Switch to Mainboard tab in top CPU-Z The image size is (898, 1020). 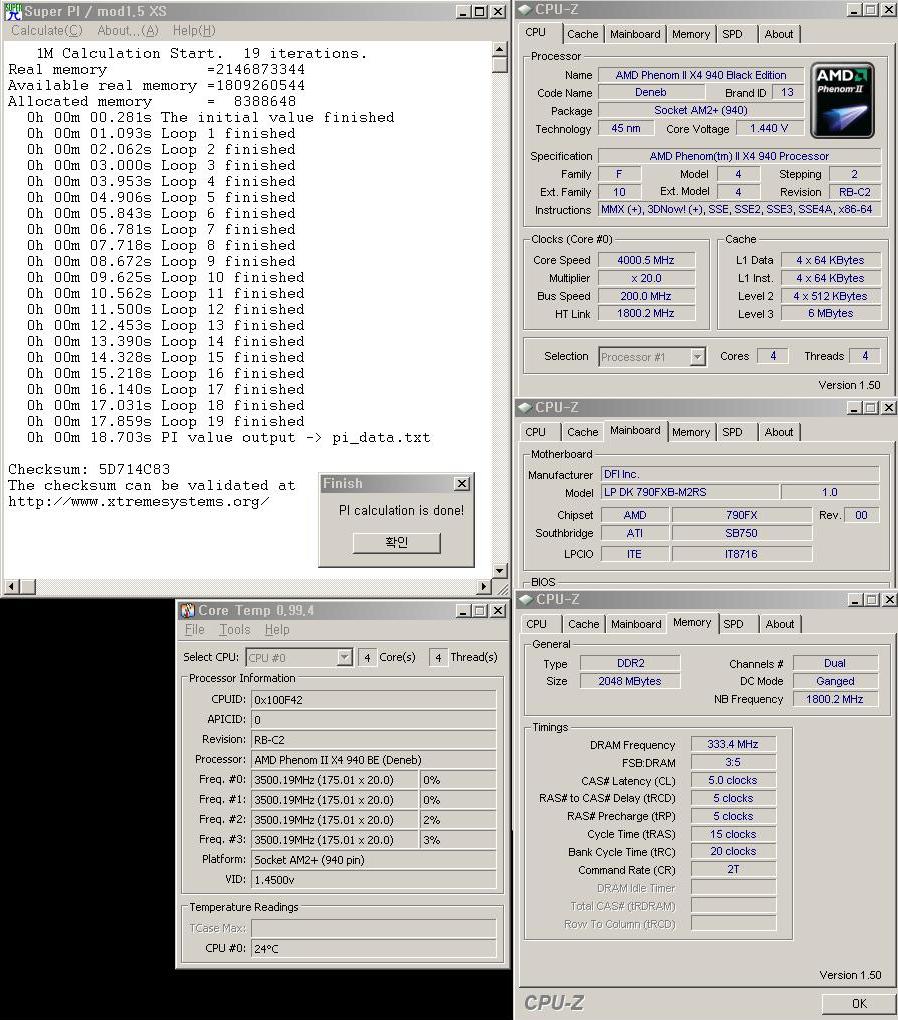tap(635, 34)
